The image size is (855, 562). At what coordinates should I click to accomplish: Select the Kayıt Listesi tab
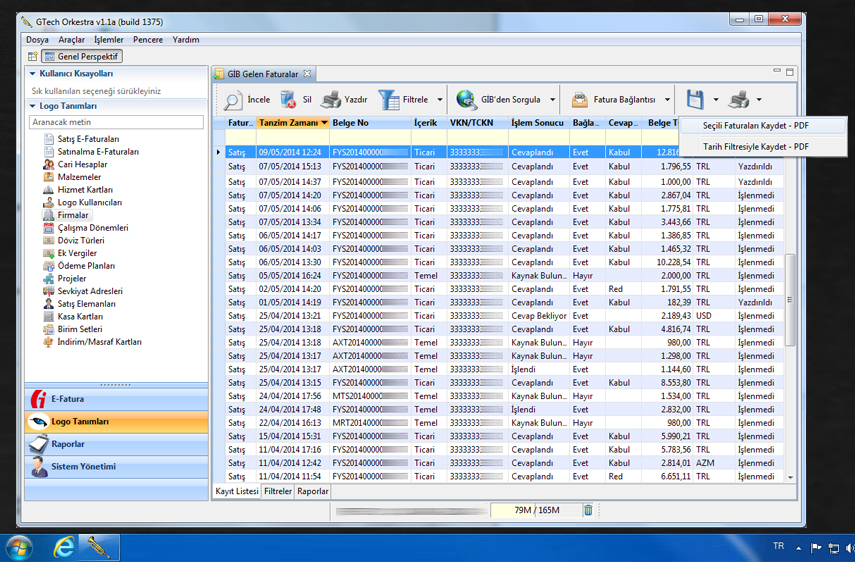coord(237,491)
